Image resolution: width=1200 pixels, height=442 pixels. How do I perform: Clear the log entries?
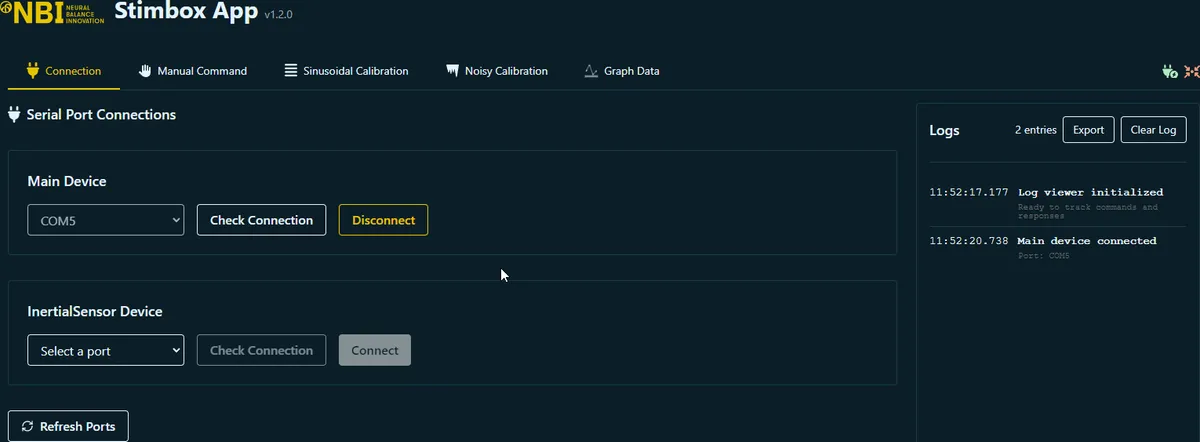point(1153,130)
